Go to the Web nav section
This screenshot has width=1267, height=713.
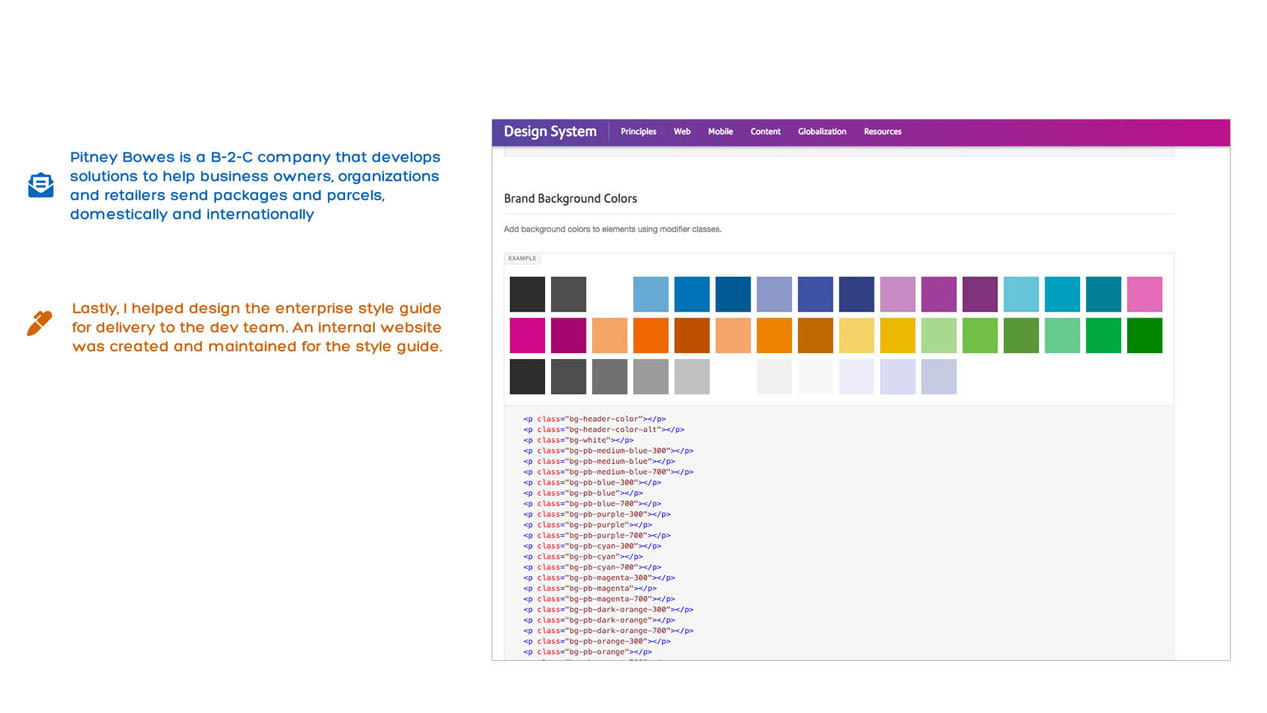click(682, 132)
